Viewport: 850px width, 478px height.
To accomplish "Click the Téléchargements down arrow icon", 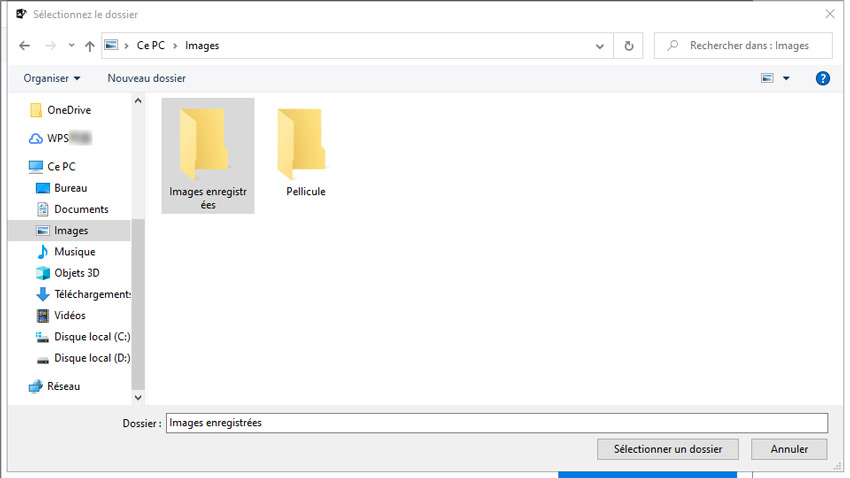I will coord(43,294).
